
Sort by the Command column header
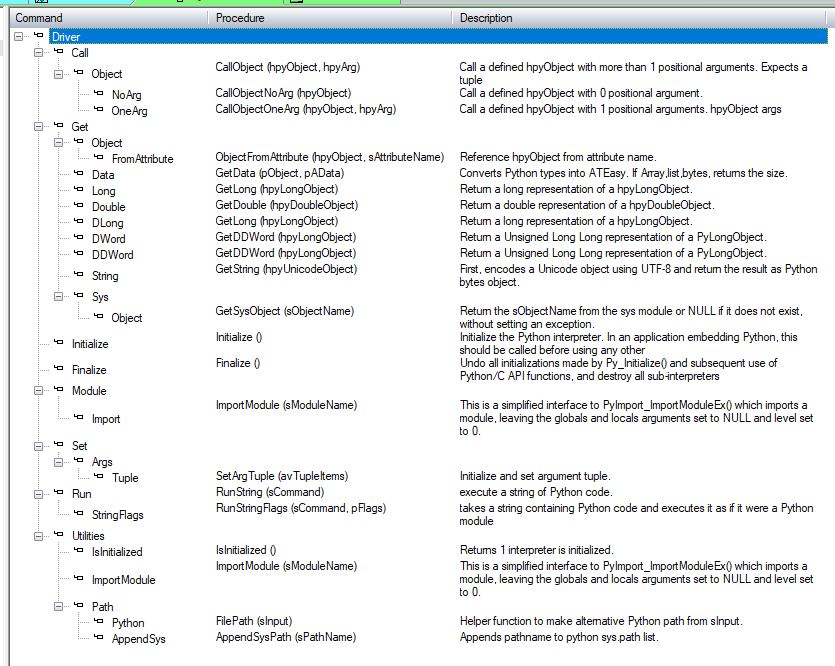(109, 18)
